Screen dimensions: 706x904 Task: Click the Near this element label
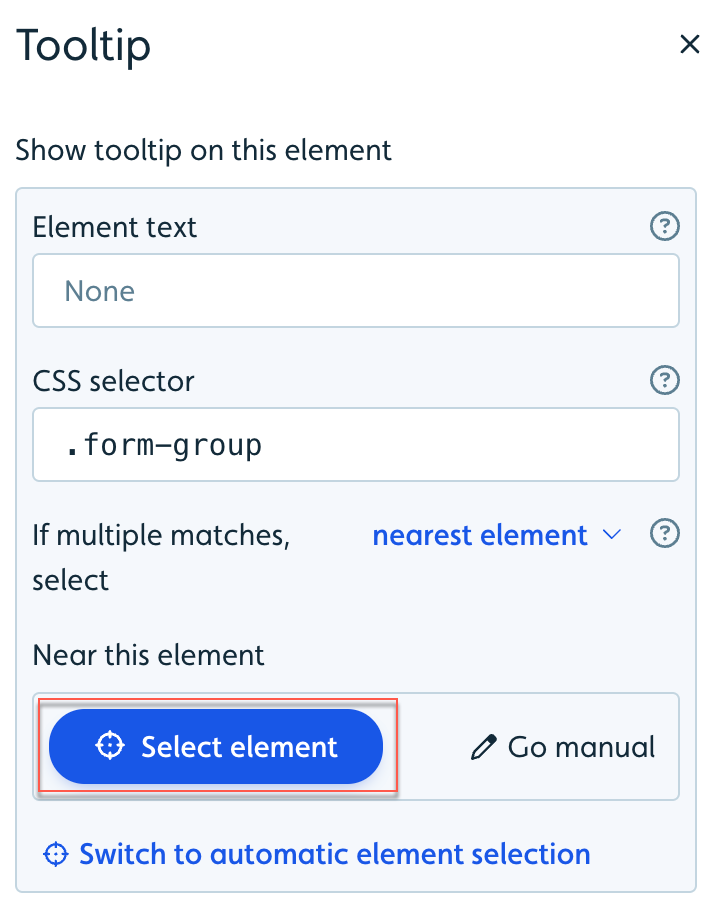pyautogui.click(x=149, y=655)
